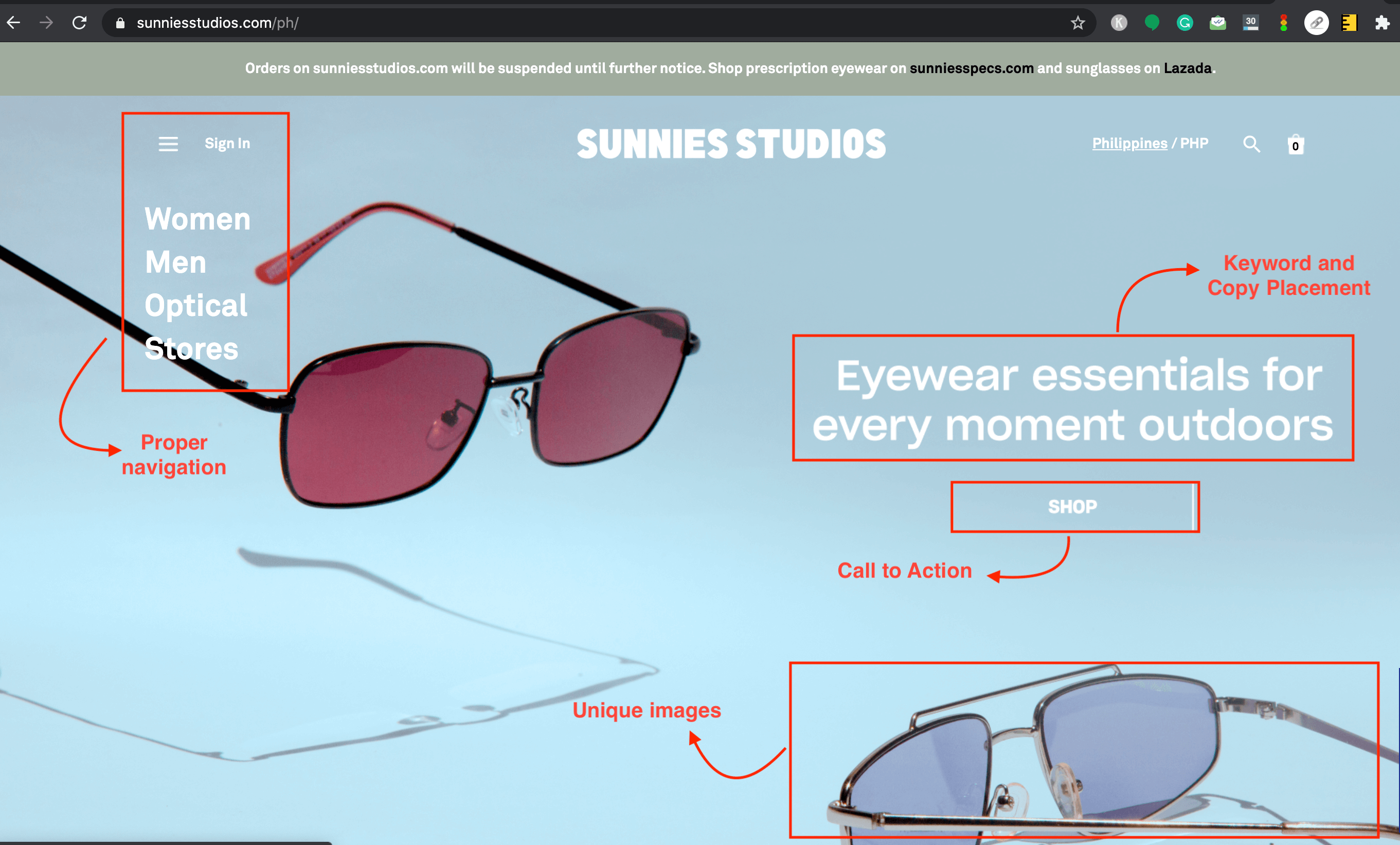Open the Stores menu item
This screenshot has height=845, width=1400.
(x=191, y=348)
